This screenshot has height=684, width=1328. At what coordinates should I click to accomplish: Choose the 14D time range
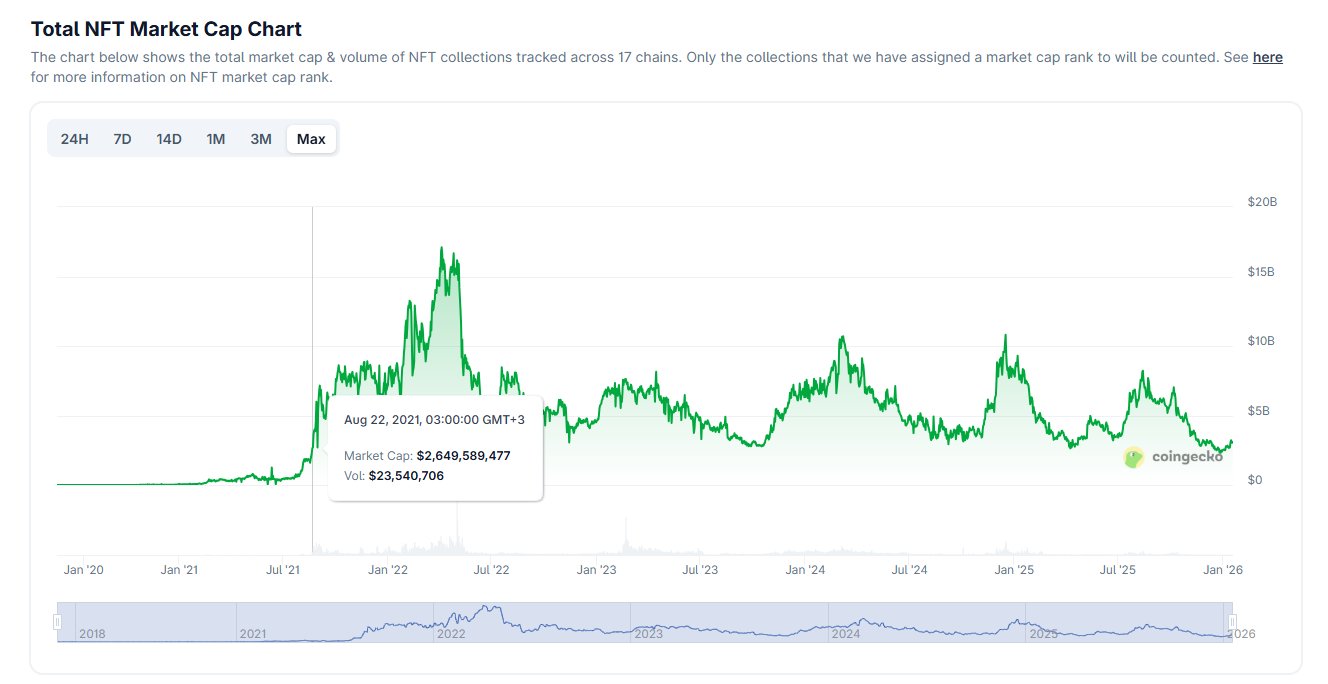[x=169, y=139]
